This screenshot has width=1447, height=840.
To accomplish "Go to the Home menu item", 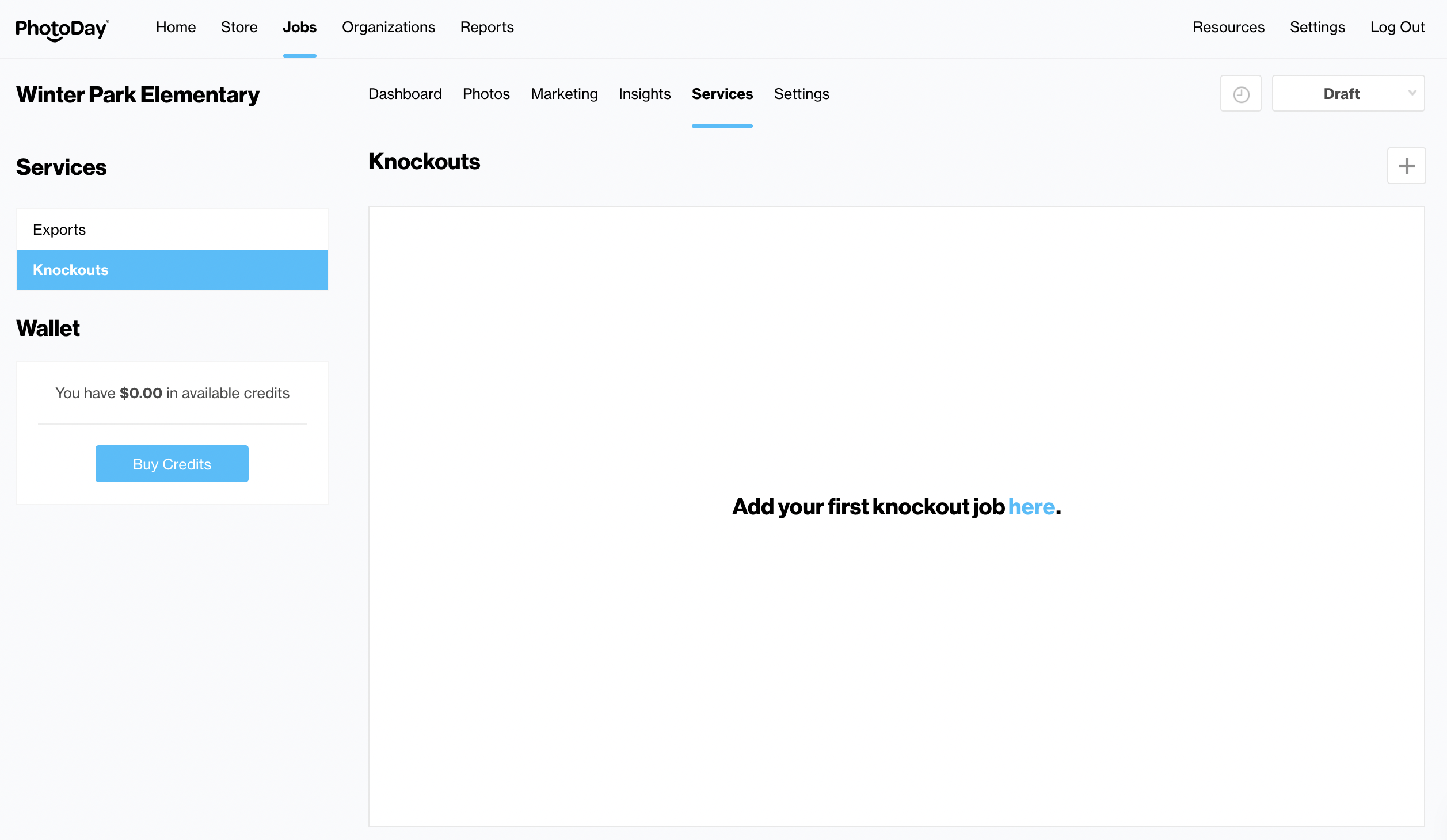I will (x=176, y=27).
